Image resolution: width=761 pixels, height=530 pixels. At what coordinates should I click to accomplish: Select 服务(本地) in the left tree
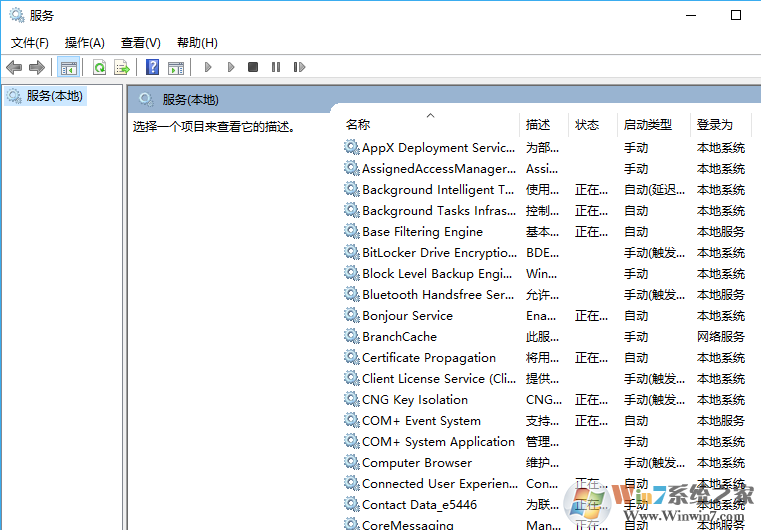pos(55,96)
